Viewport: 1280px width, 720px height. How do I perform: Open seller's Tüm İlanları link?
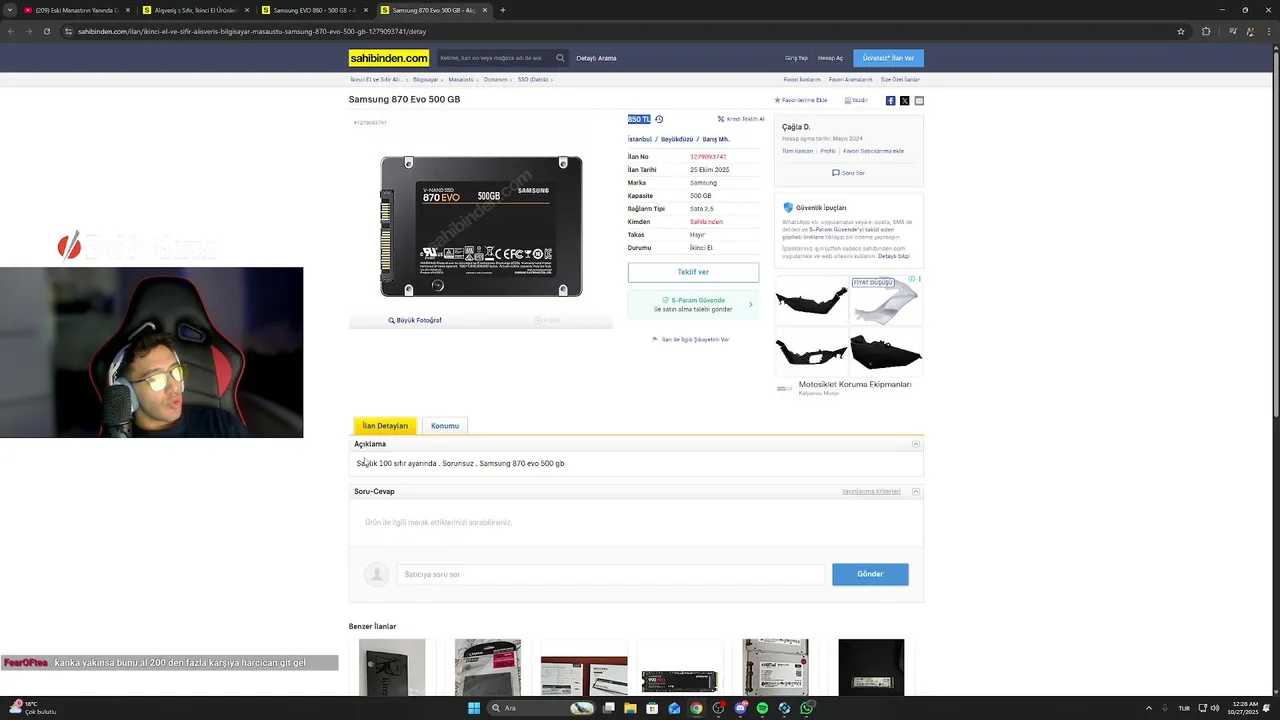coord(797,151)
